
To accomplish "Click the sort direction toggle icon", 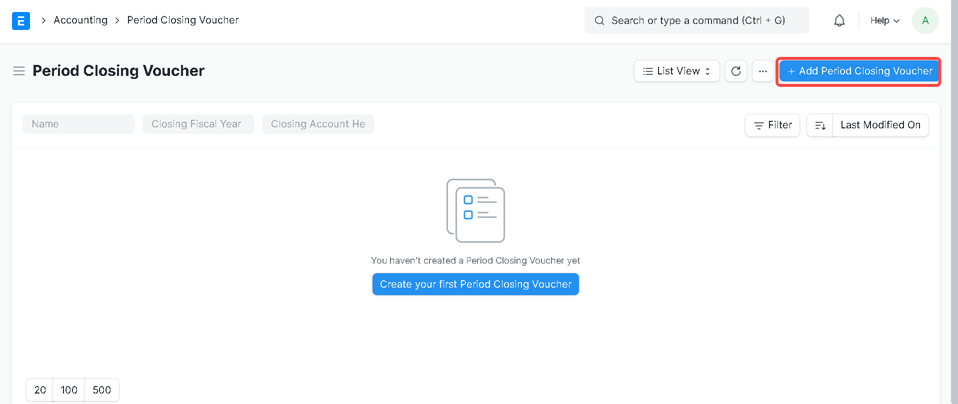I will click(820, 125).
